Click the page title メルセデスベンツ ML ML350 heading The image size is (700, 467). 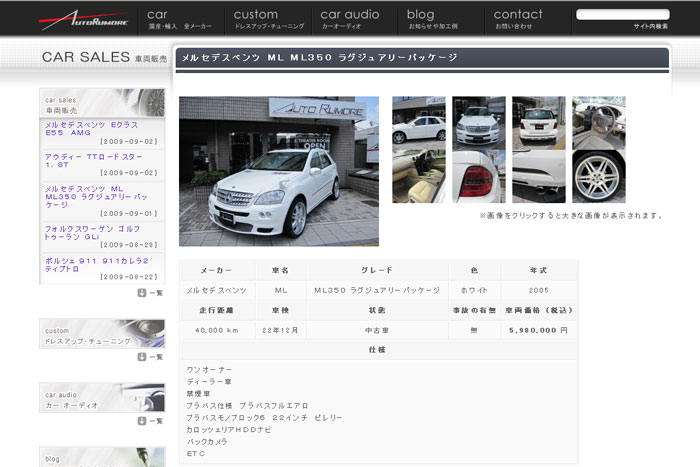[x=319, y=58]
